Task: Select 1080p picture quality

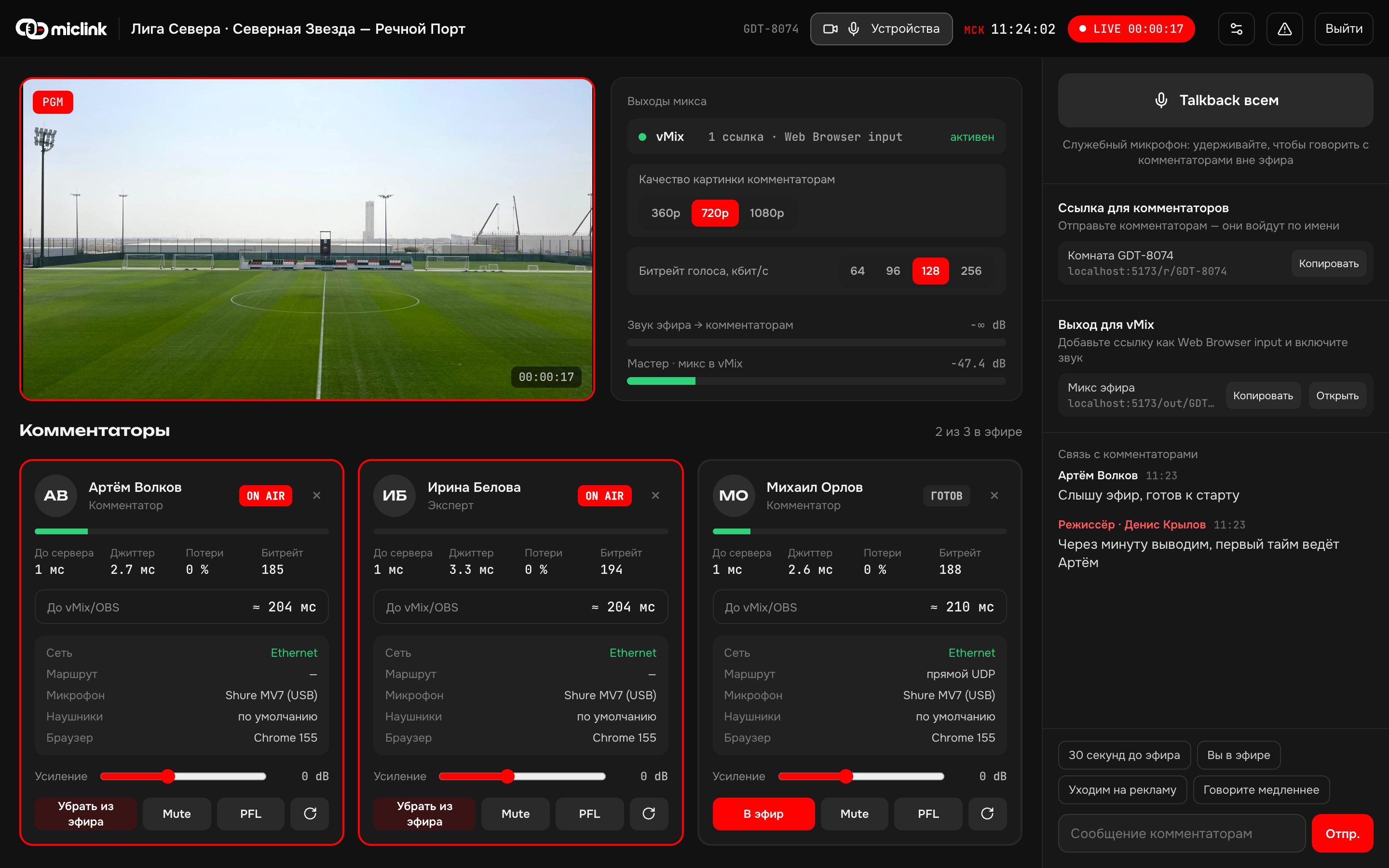Action: click(766, 213)
